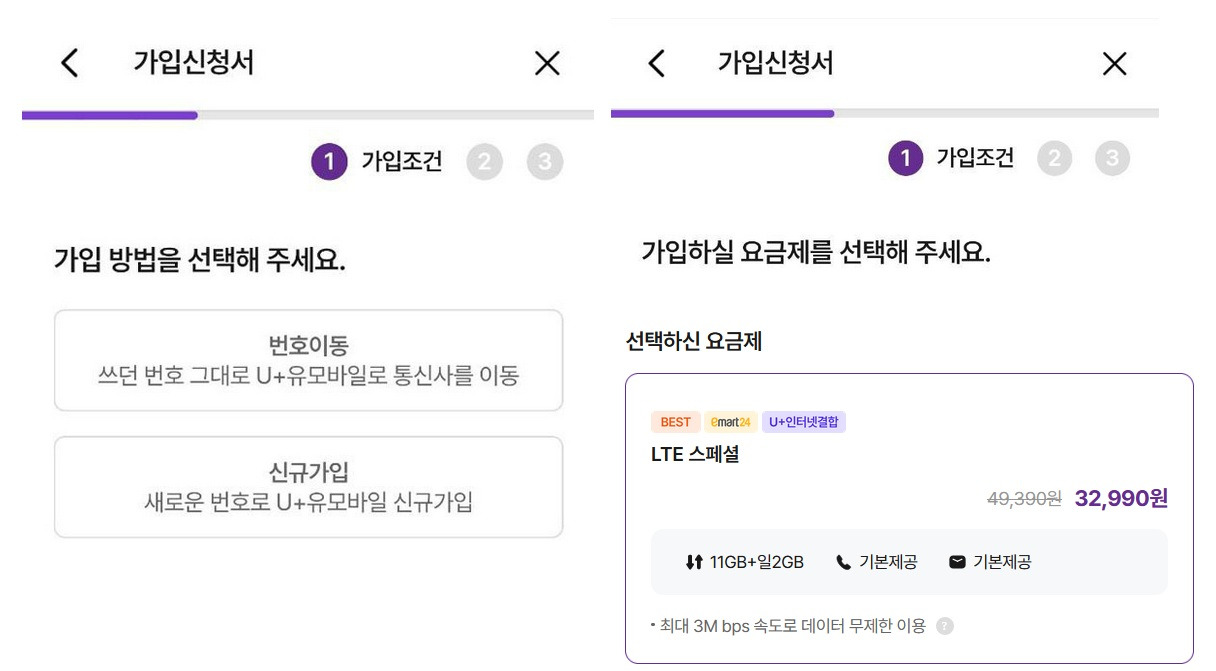Viewport: 1216px width, 671px height.
Task: Close the left 가입신청서 panel
Action: tap(547, 64)
